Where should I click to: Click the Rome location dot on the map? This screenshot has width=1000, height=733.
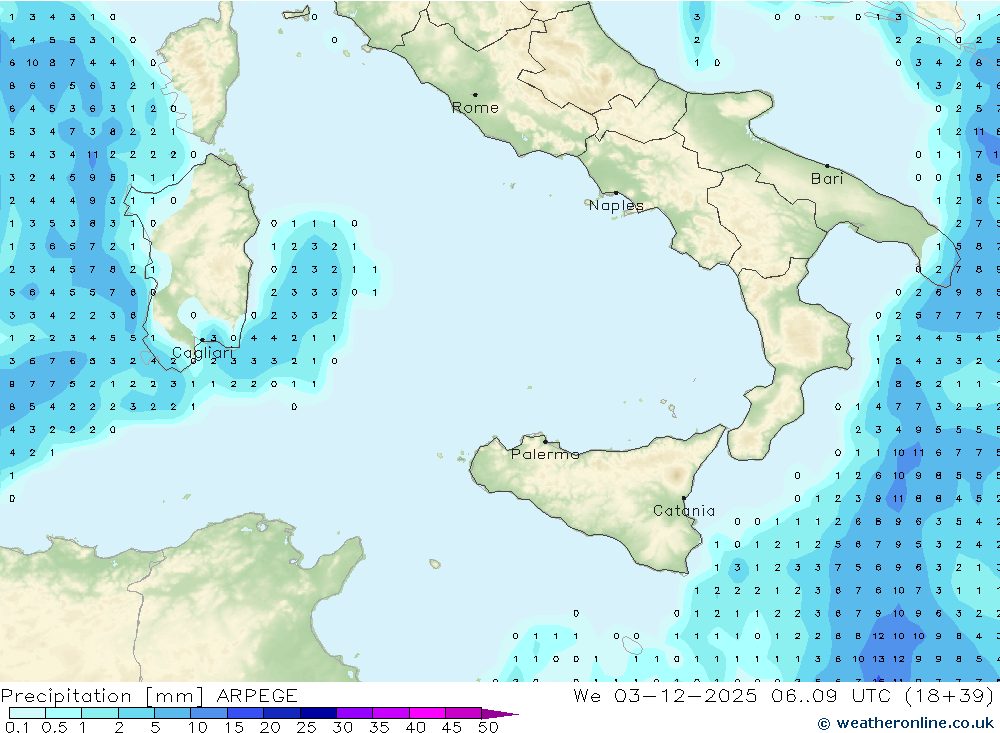coord(475,95)
